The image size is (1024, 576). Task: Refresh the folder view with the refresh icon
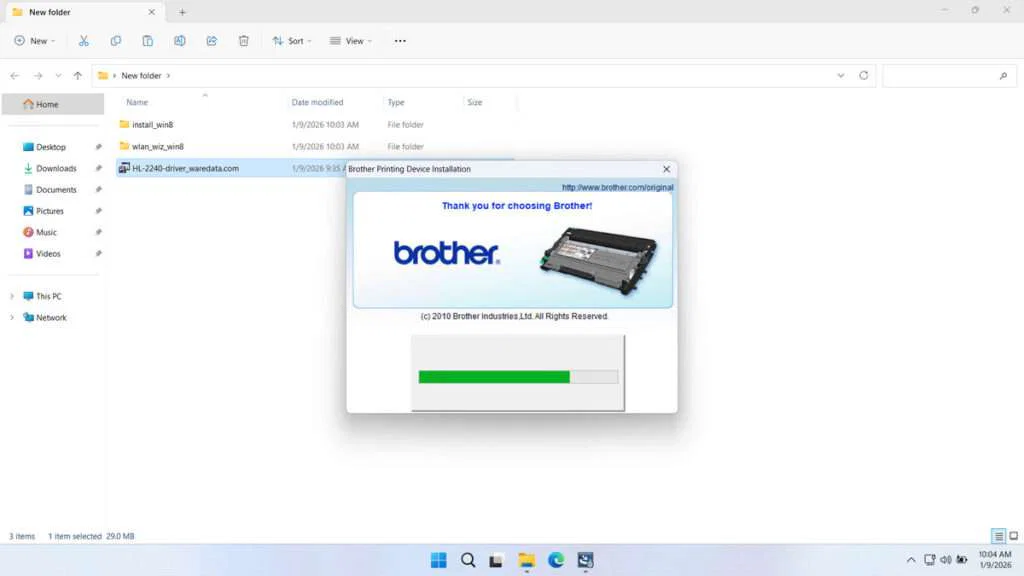(863, 75)
